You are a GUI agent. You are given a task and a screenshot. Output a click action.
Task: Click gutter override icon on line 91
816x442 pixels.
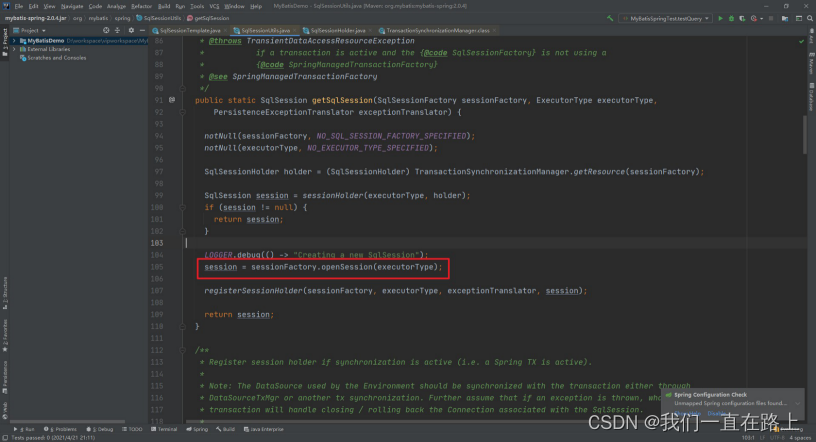pos(172,100)
